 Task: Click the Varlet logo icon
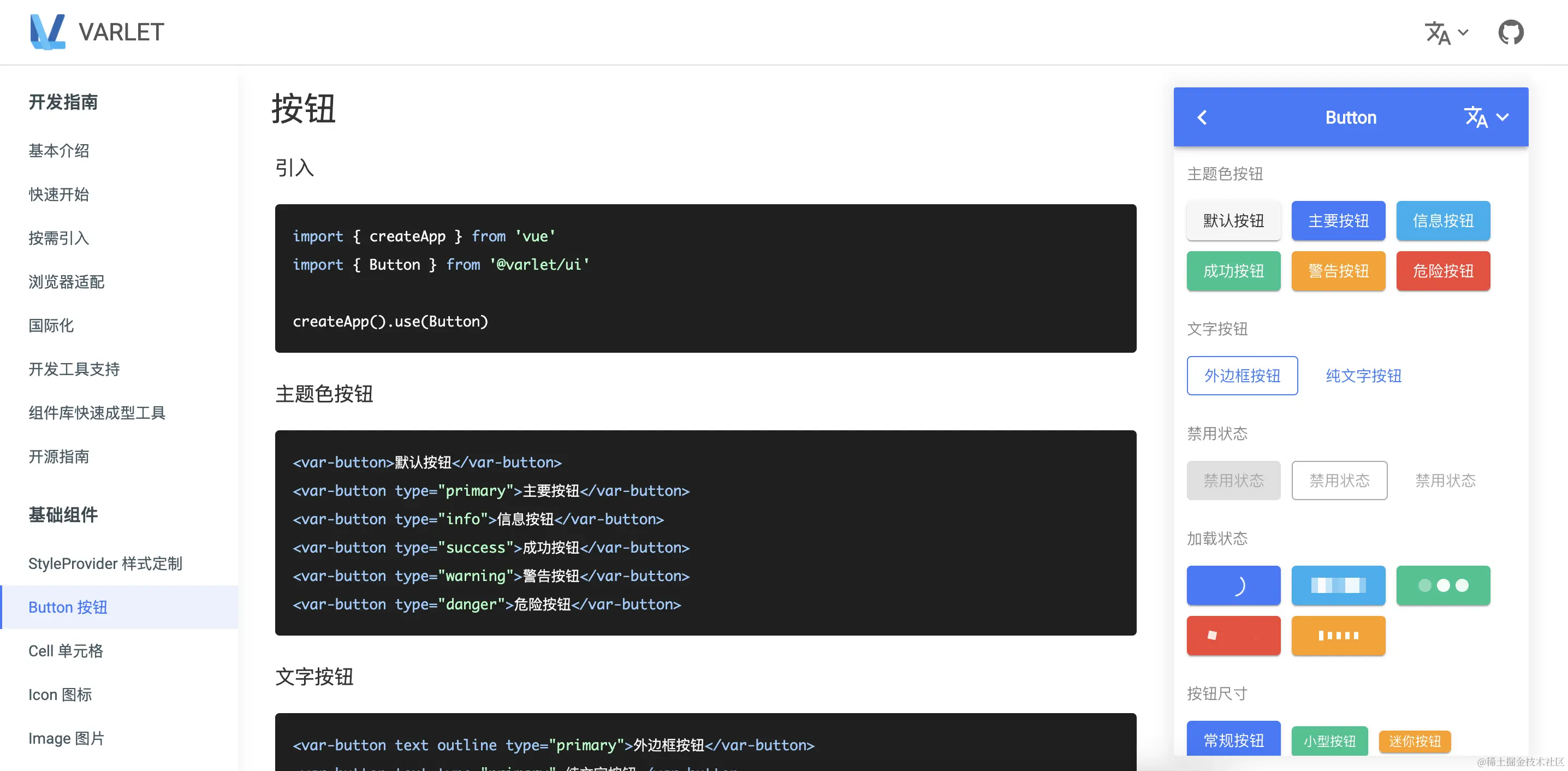coord(47,32)
